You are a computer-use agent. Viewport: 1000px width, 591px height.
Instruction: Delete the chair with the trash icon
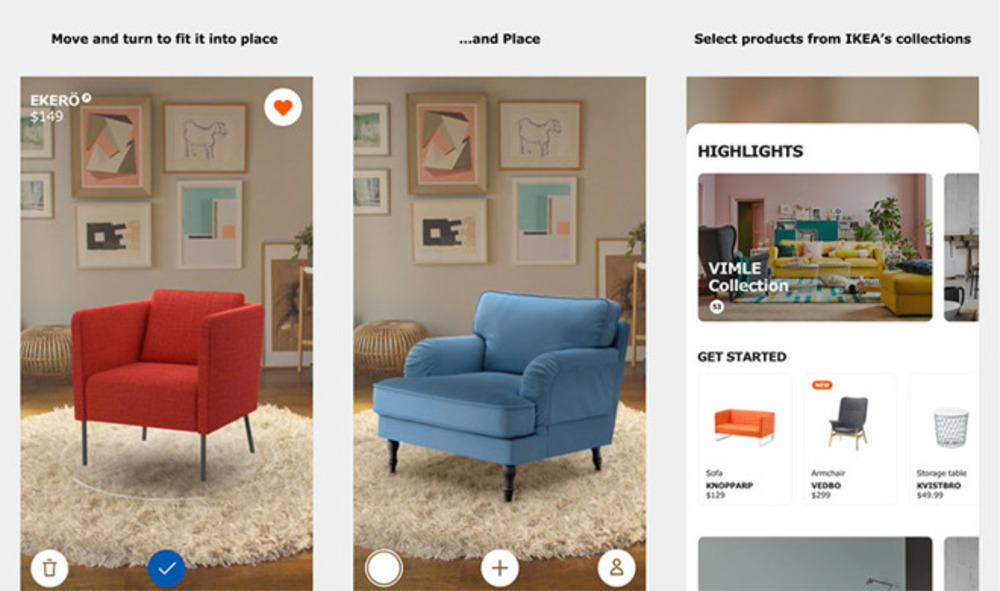tap(49, 567)
